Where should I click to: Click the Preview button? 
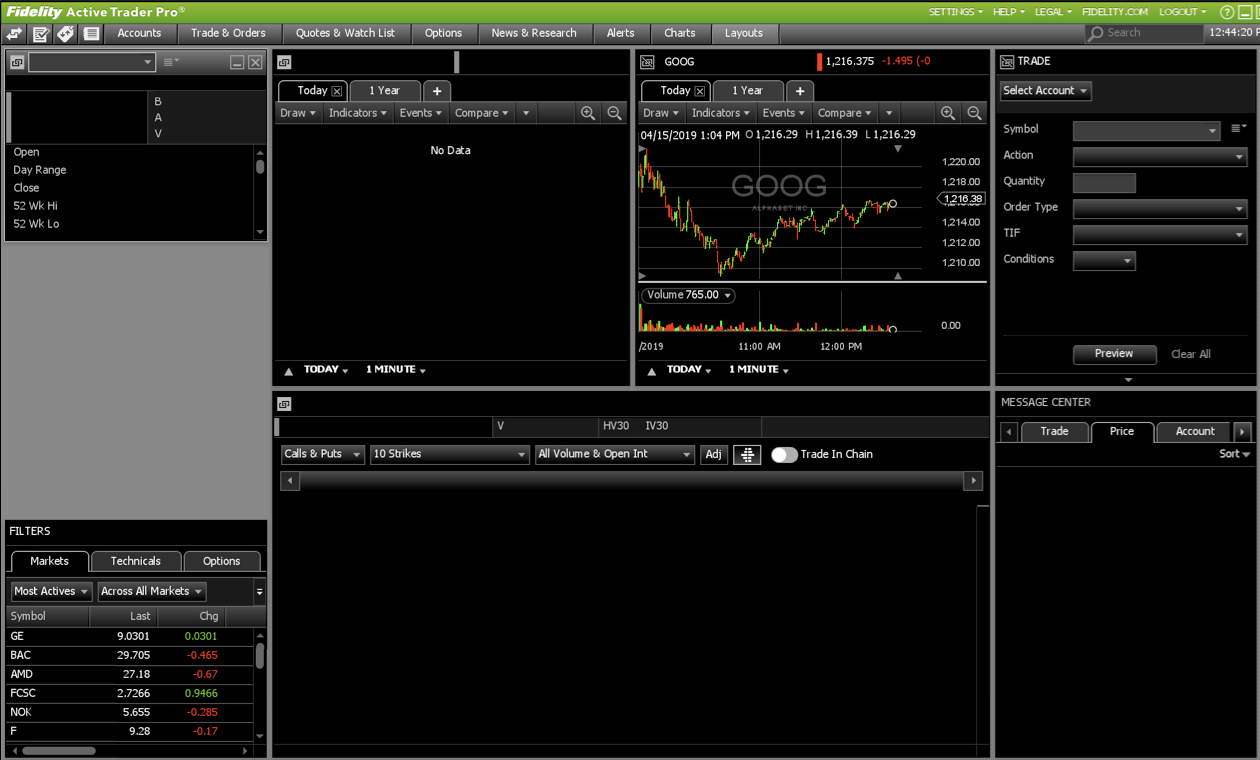click(x=1114, y=354)
